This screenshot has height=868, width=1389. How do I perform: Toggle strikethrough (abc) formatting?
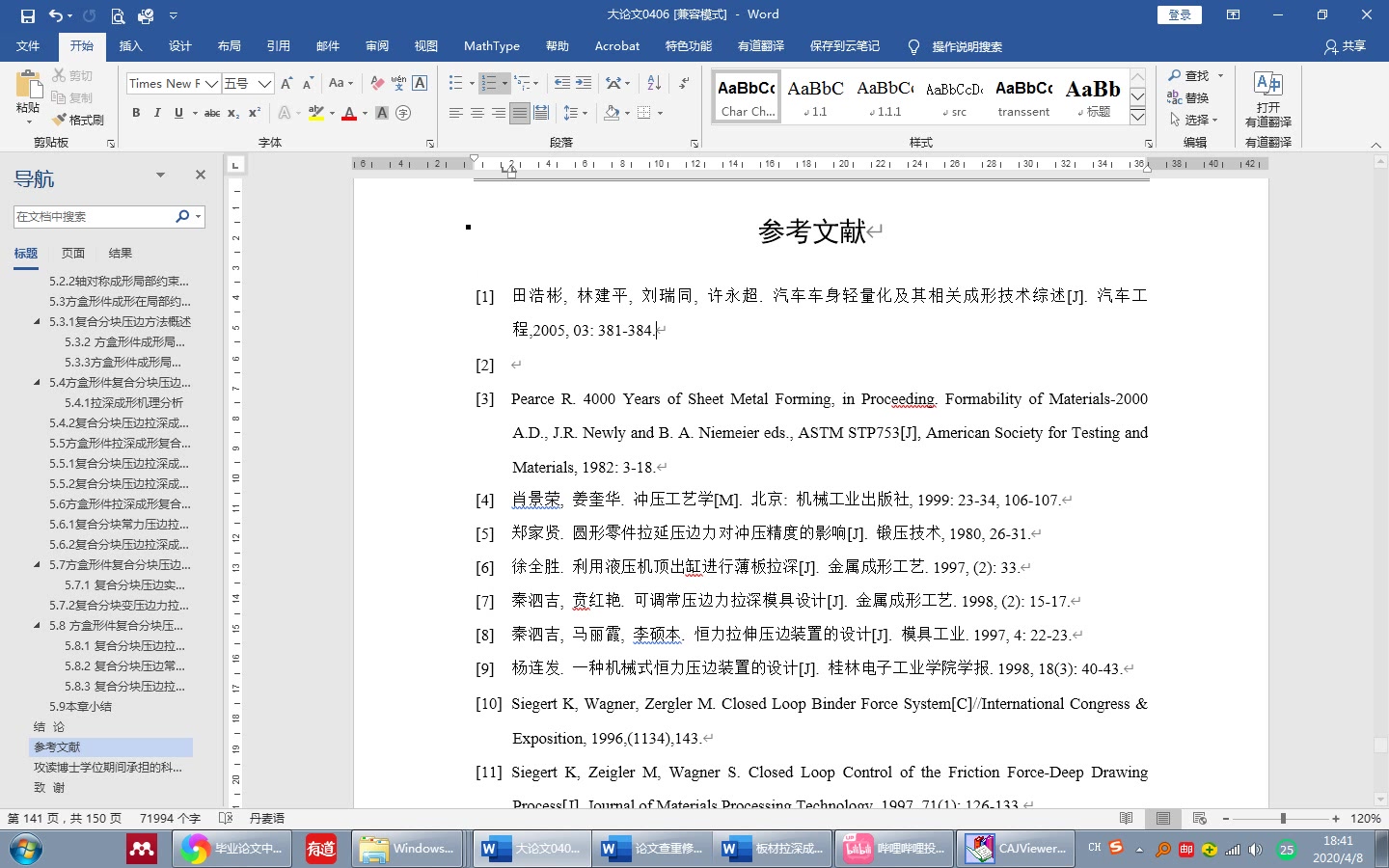pyautogui.click(x=212, y=113)
